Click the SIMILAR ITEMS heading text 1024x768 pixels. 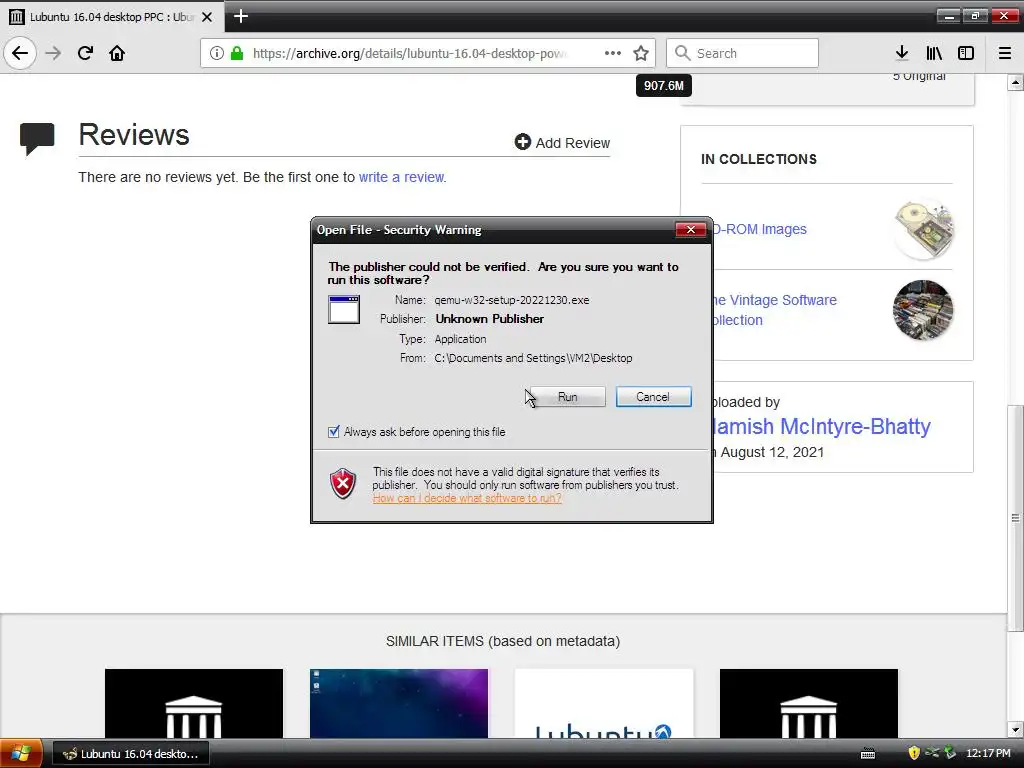click(x=503, y=641)
